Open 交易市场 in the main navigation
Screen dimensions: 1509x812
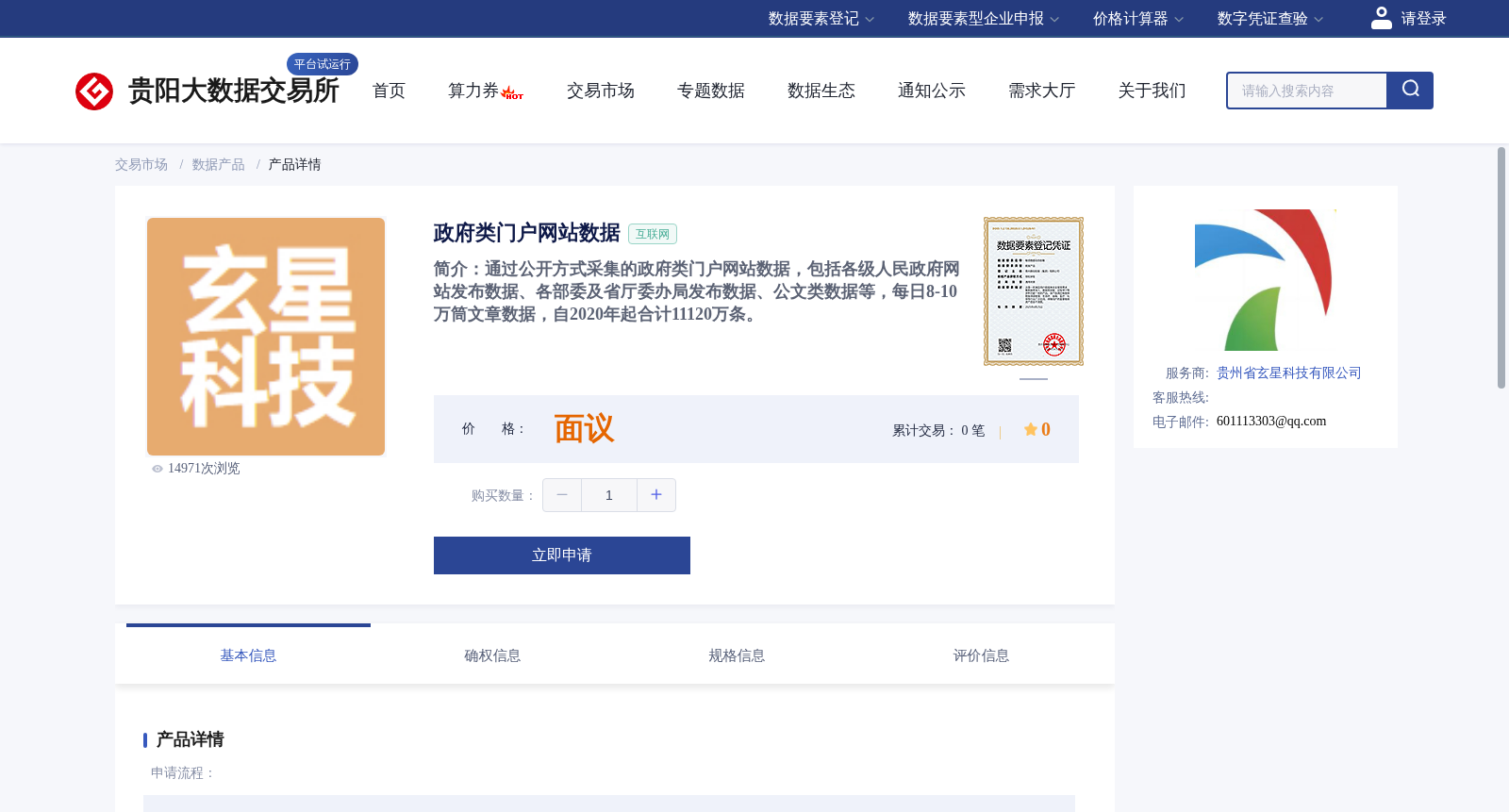pyautogui.click(x=601, y=91)
